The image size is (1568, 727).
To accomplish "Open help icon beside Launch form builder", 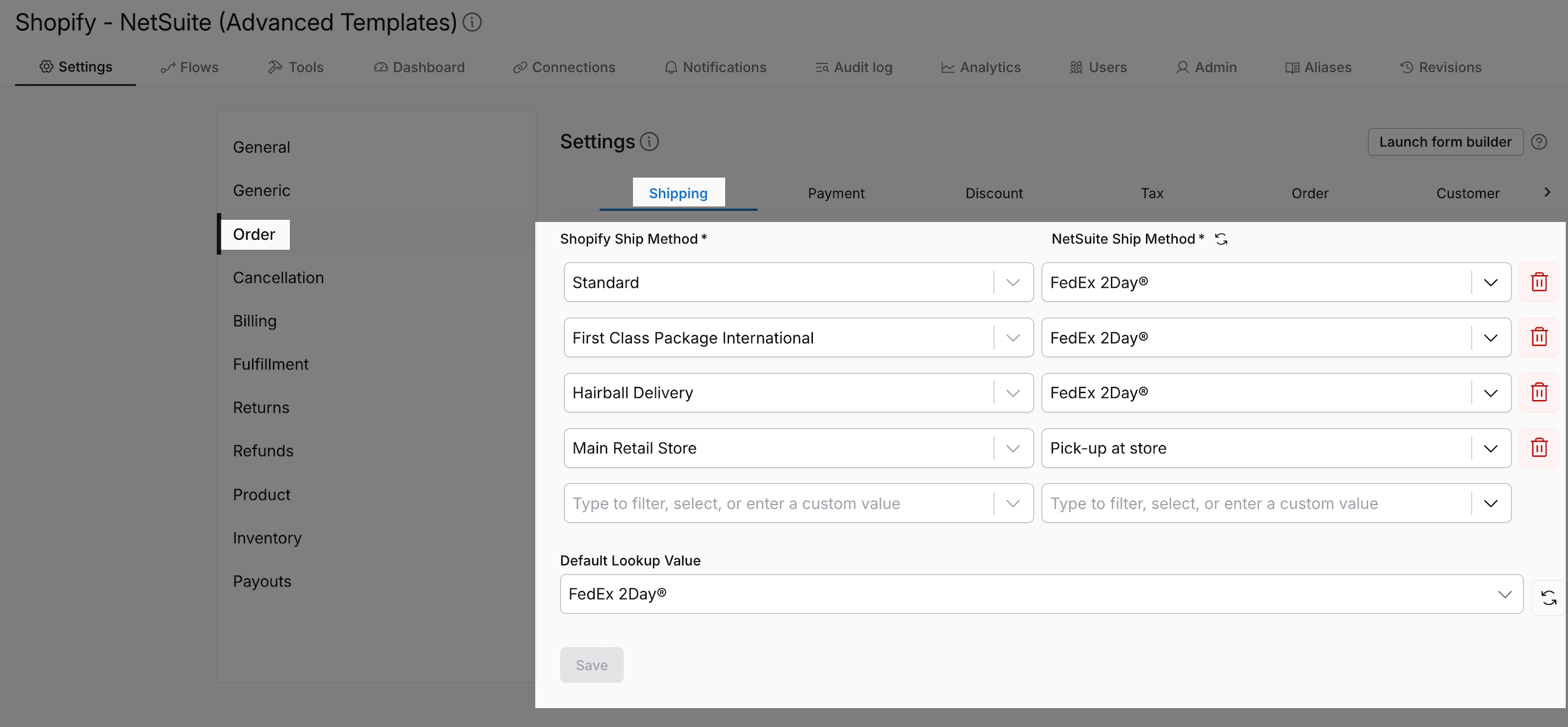I will [x=1539, y=142].
